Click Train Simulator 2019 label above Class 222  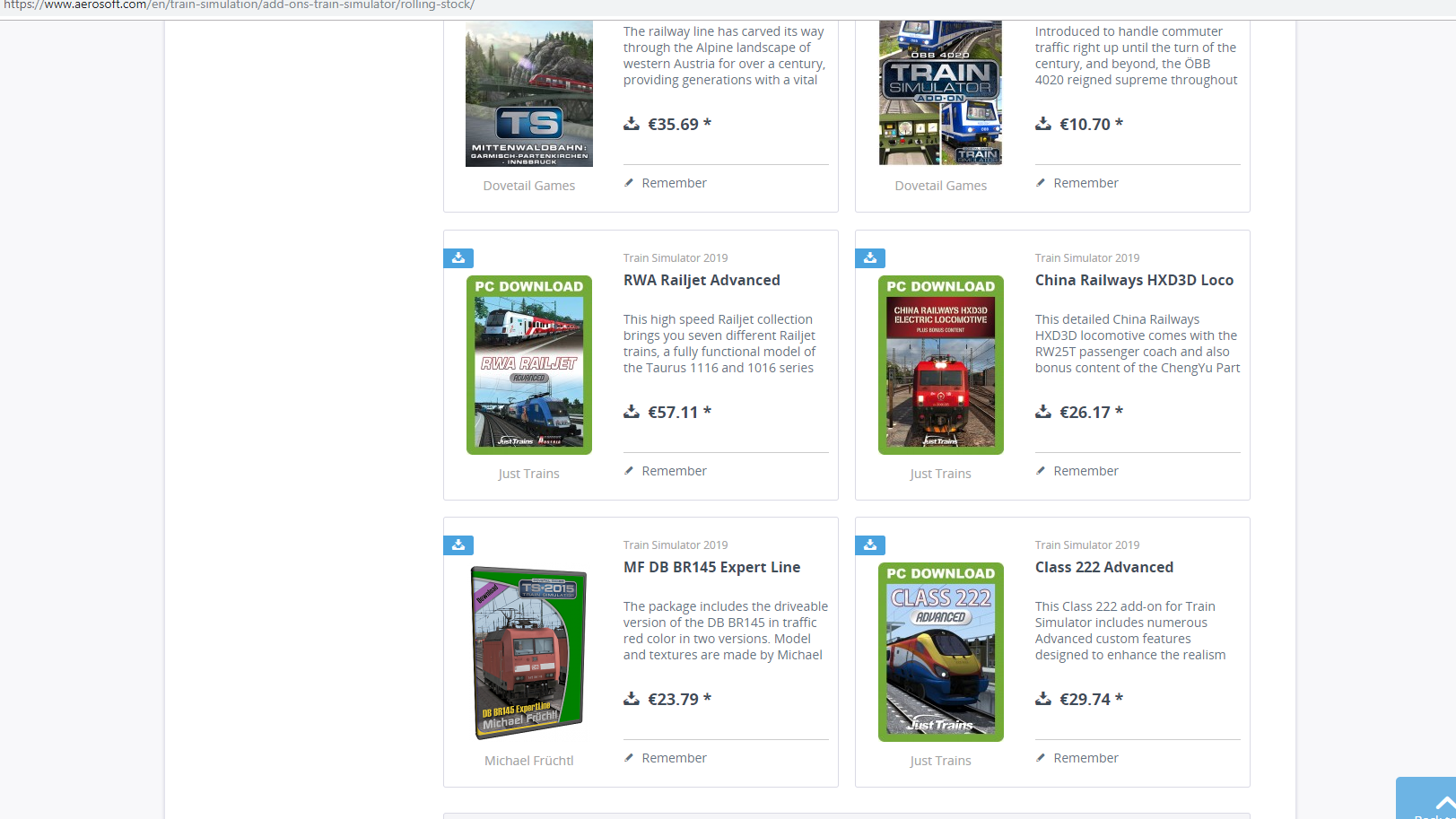[1087, 545]
